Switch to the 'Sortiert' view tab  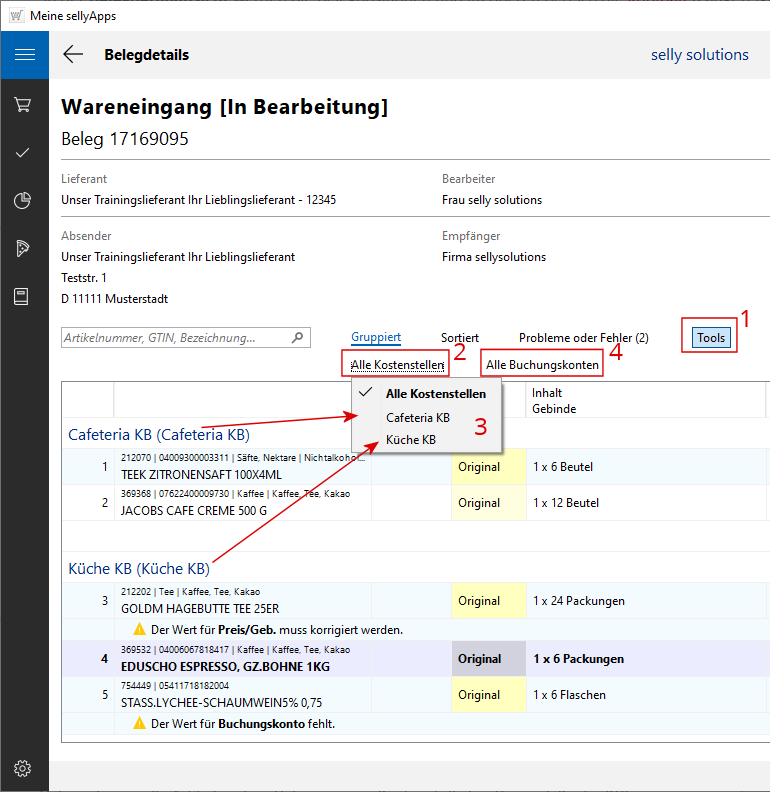(460, 338)
